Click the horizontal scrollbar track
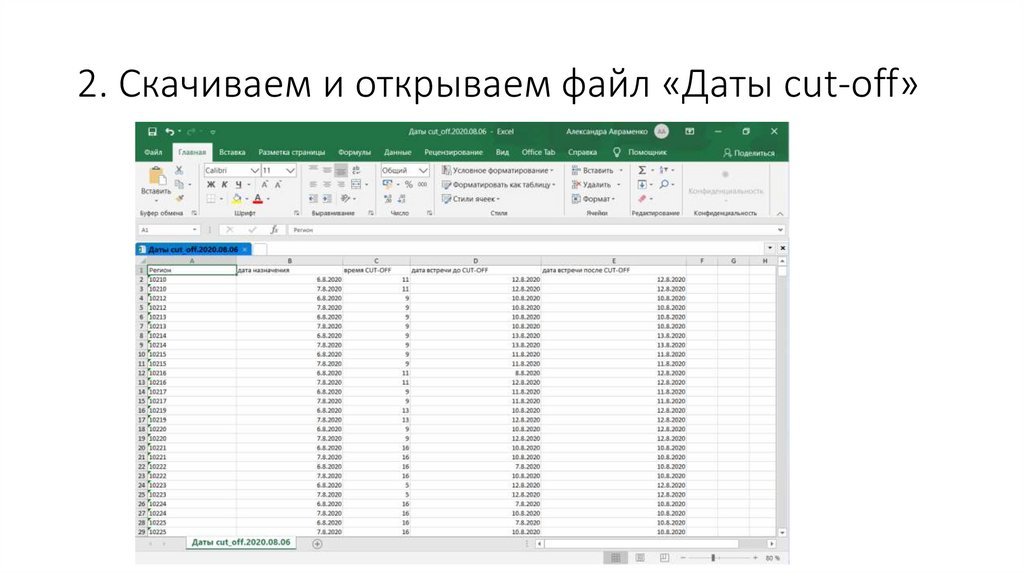This screenshot has height=574, width=1024. 654,543
